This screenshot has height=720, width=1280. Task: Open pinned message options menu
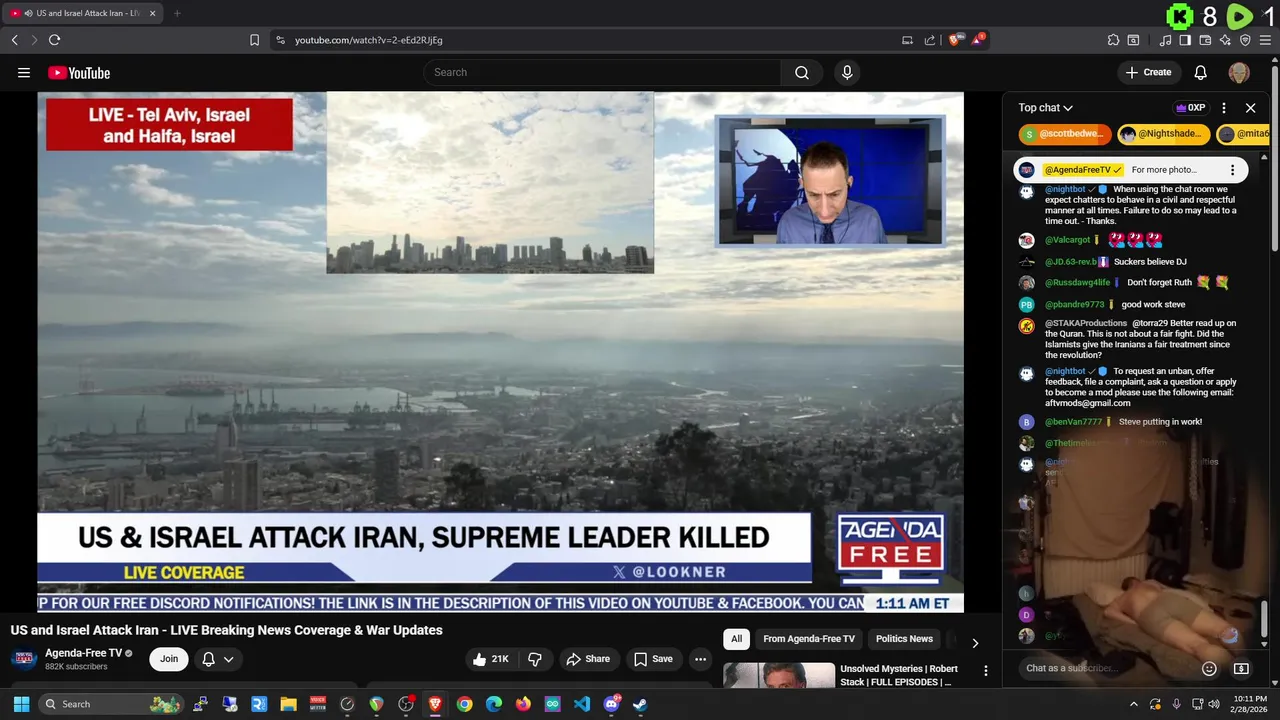1232,170
